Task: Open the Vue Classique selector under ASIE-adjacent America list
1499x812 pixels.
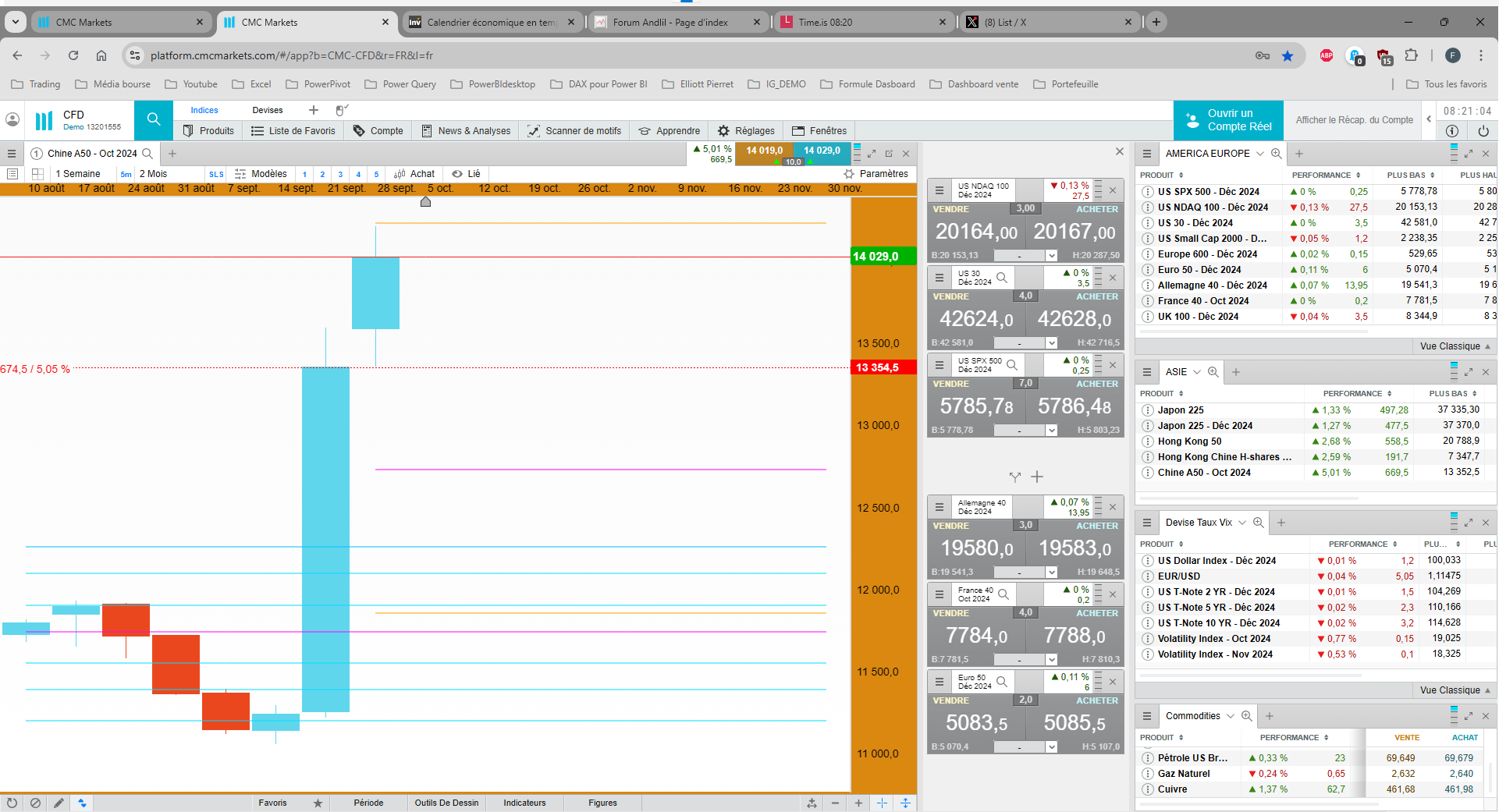Action: 1454,346
